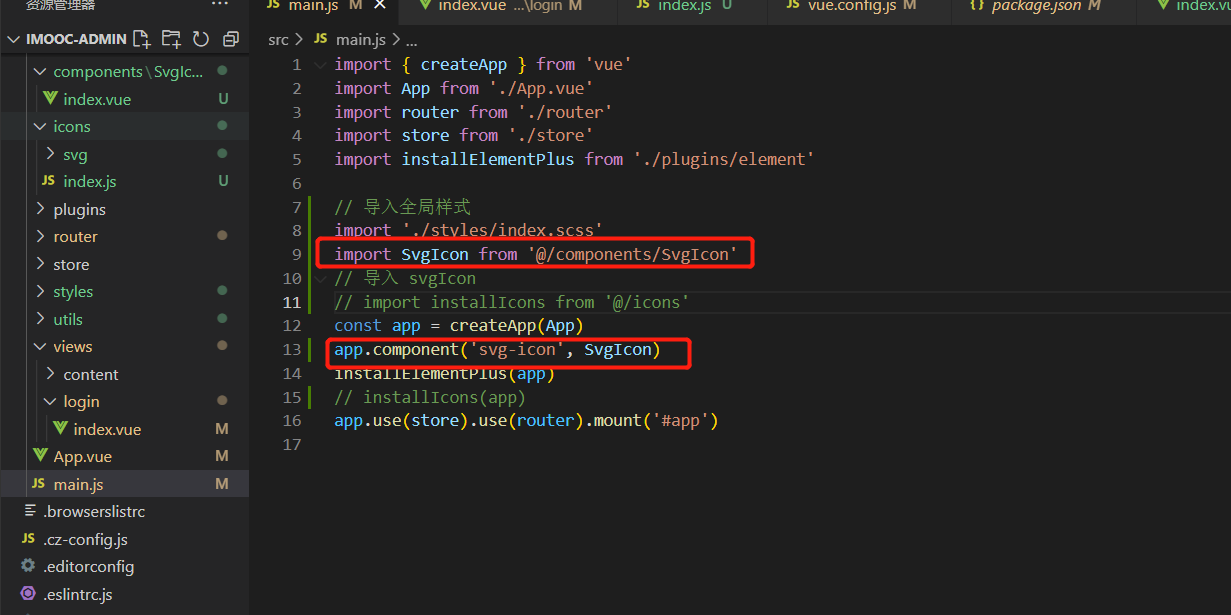Click the braces icon on package.json tab
The width and height of the screenshot is (1231, 615).
[x=977, y=6]
